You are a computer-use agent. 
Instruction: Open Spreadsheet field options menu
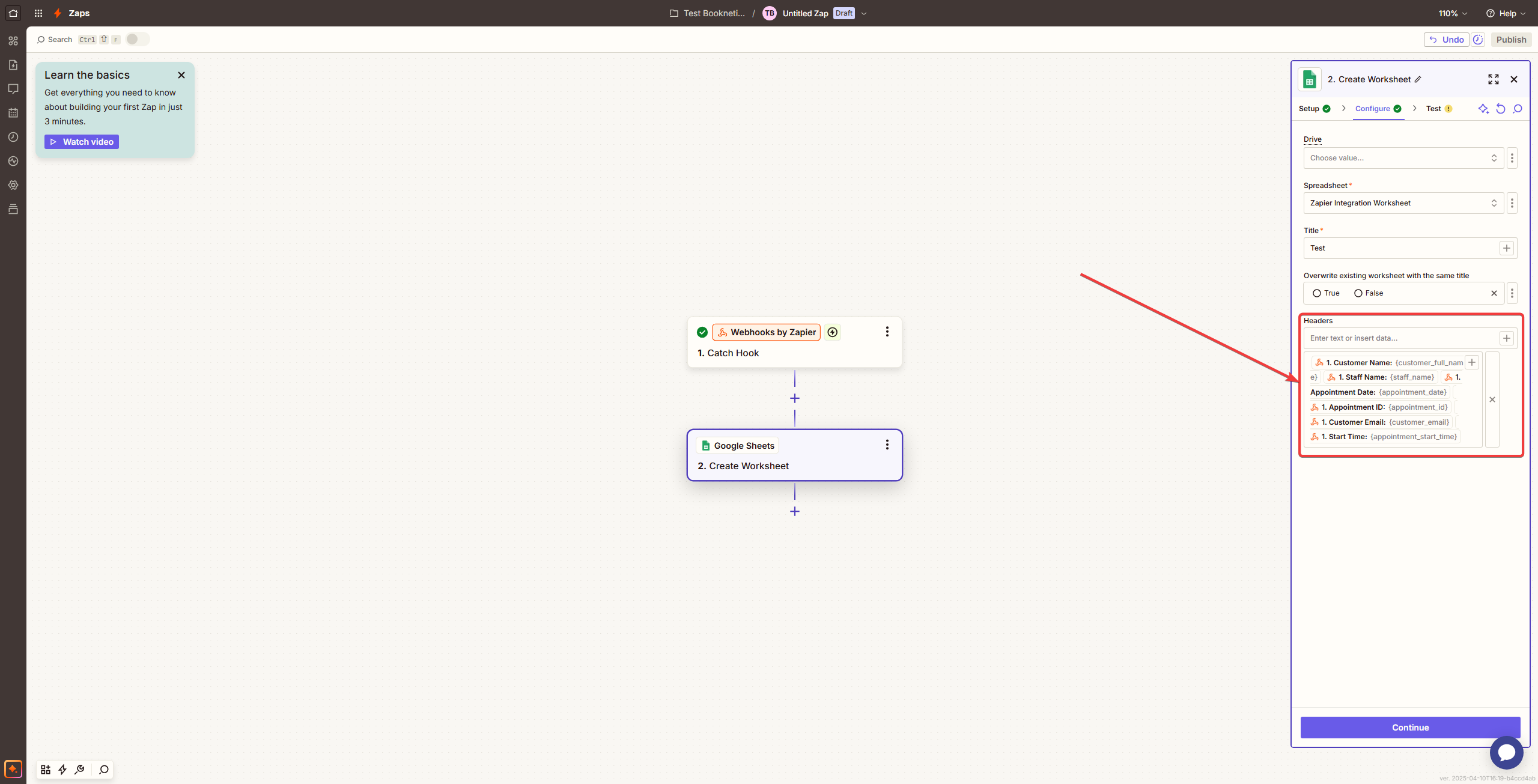[x=1512, y=203]
